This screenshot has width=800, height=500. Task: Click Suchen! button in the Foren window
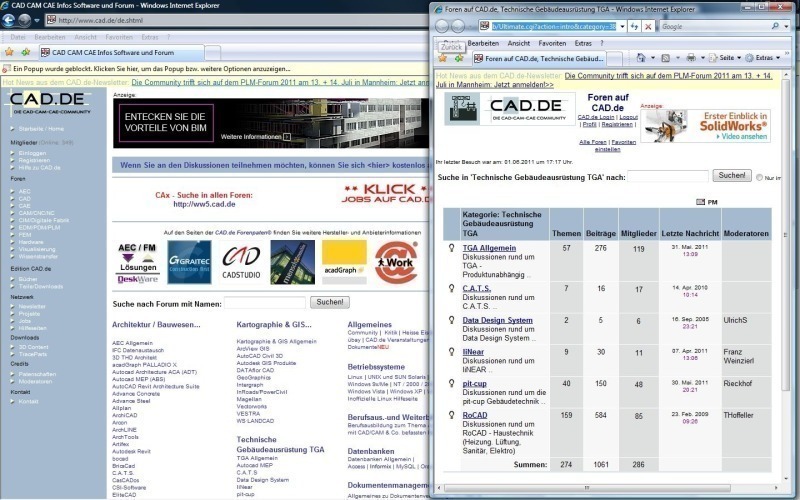point(732,176)
